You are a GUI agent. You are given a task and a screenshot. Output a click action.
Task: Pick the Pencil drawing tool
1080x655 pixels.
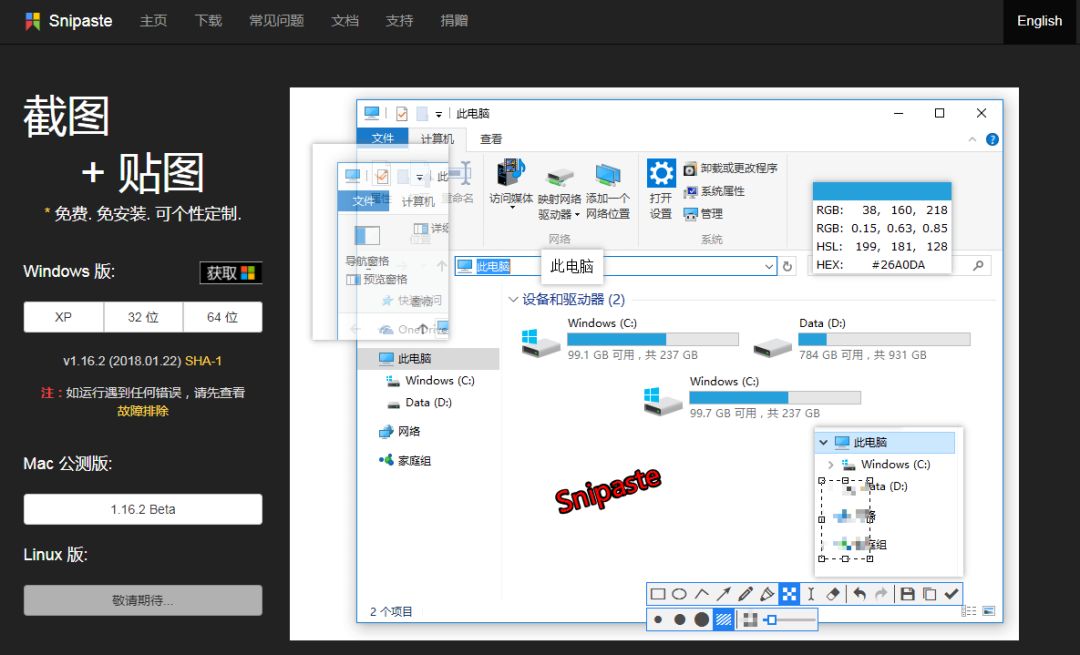[x=744, y=593]
